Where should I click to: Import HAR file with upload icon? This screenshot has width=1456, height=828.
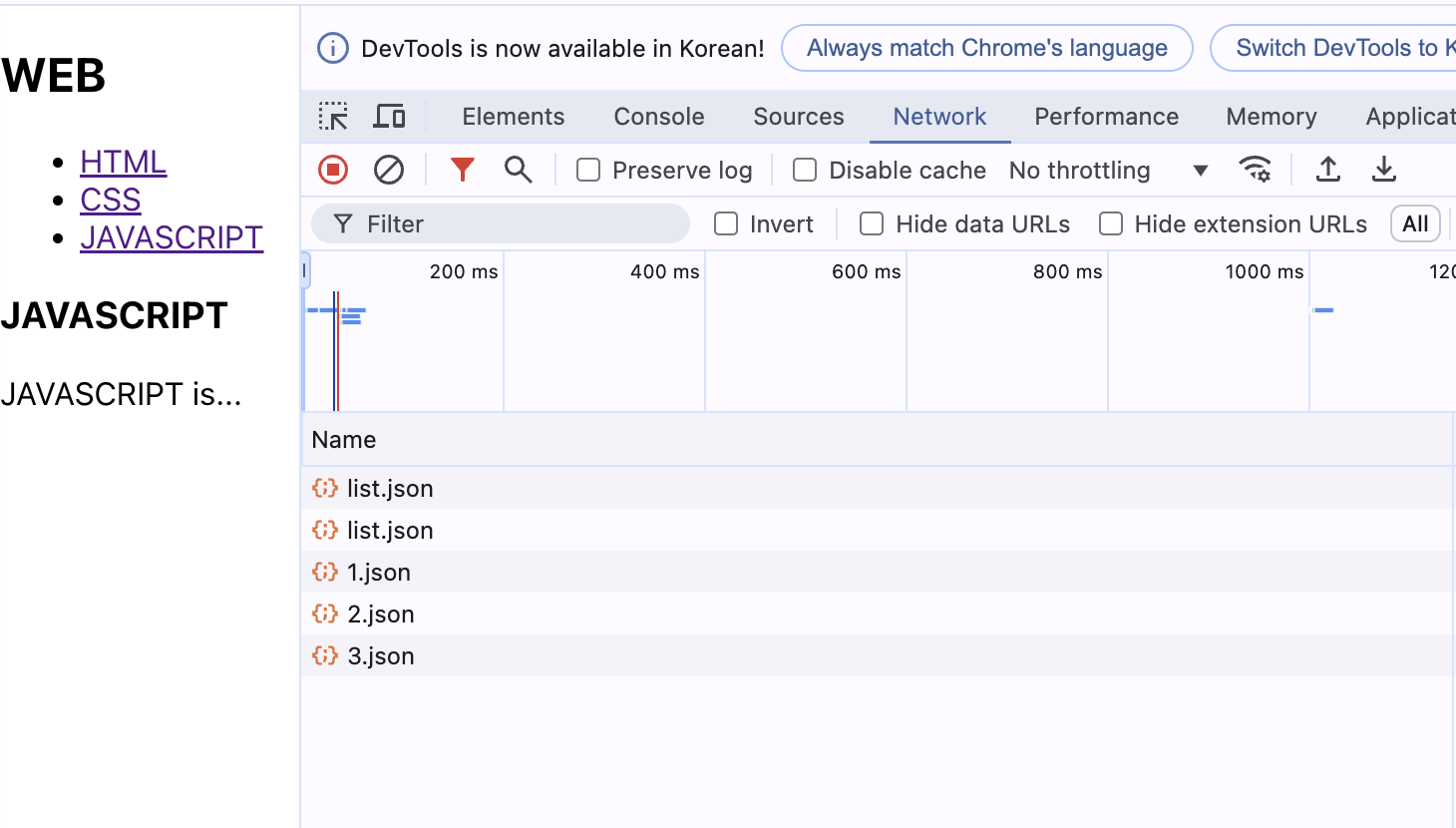(1328, 170)
